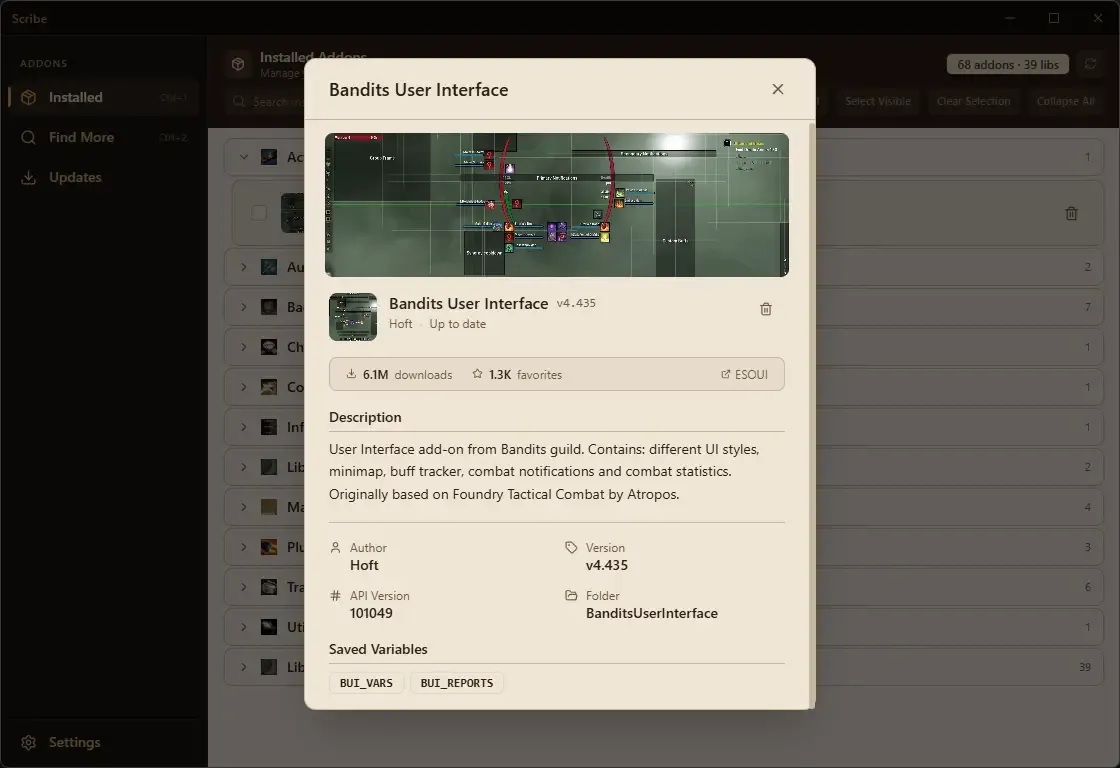Open Settings via the gear icon

click(x=29, y=742)
